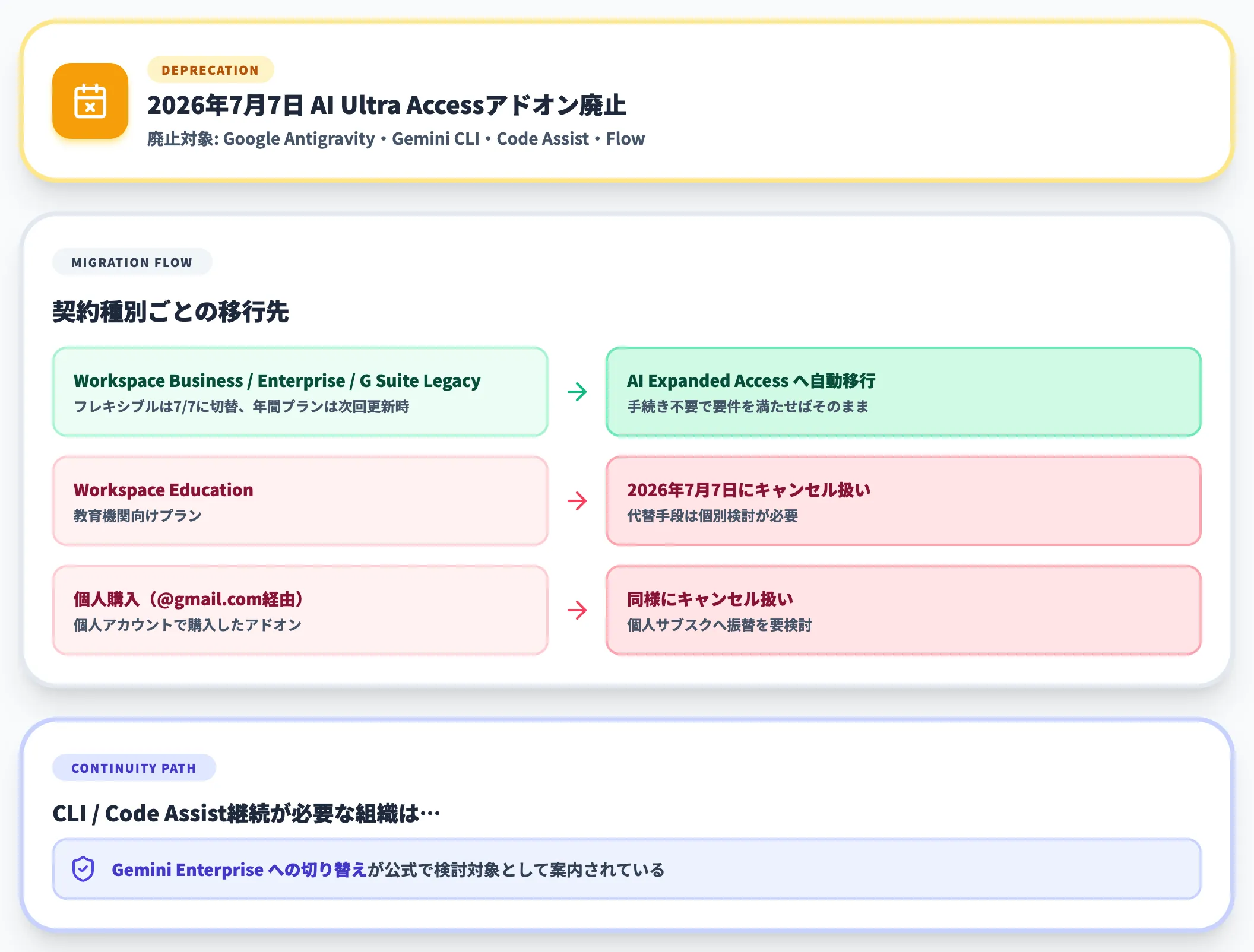Click the green arrow after Workspace Business
Viewport: 1254px width, 952px height.
(x=577, y=392)
